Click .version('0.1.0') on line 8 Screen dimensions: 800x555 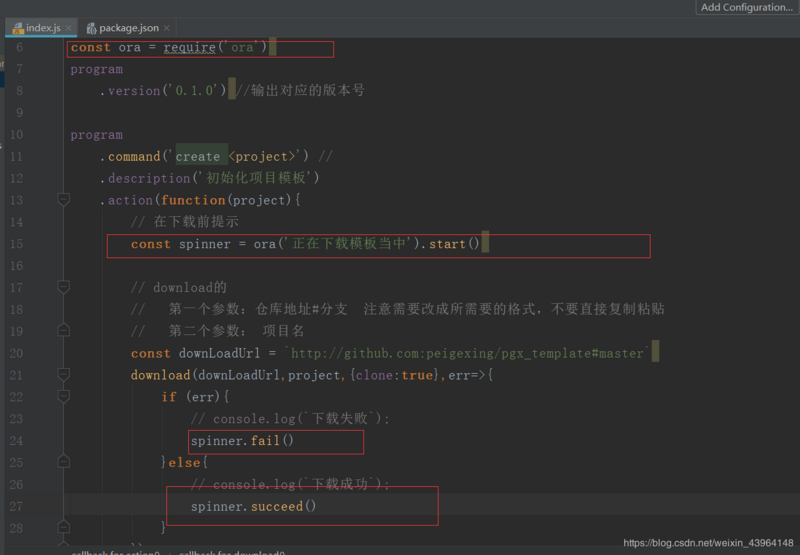coord(163,91)
